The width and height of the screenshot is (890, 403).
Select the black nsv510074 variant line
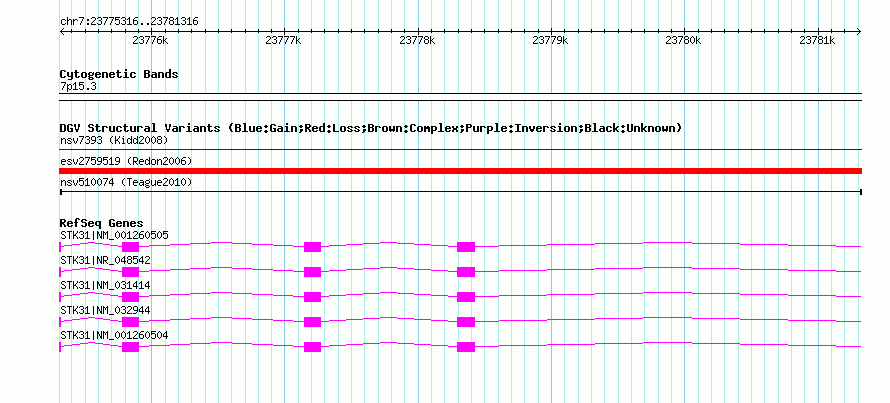(x=461, y=192)
